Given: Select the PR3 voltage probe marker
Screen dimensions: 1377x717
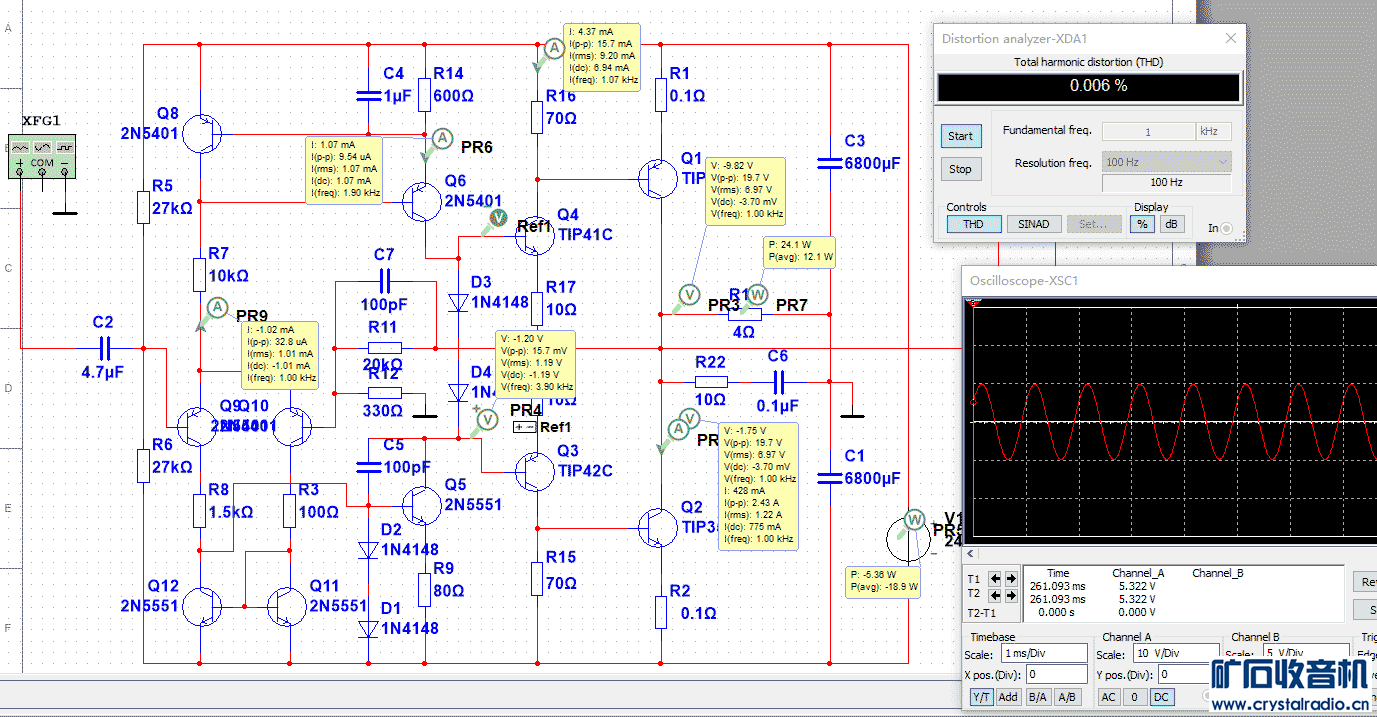Looking at the screenshot, I should point(689,295).
